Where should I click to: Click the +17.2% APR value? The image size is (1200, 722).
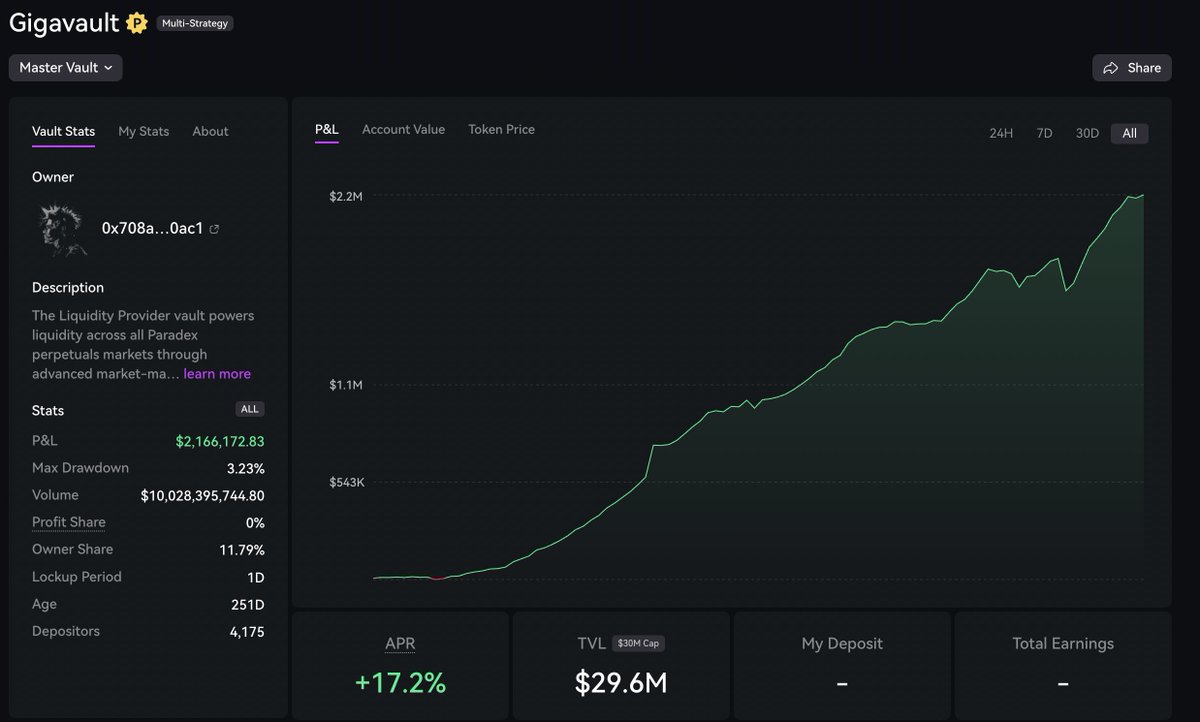point(400,683)
